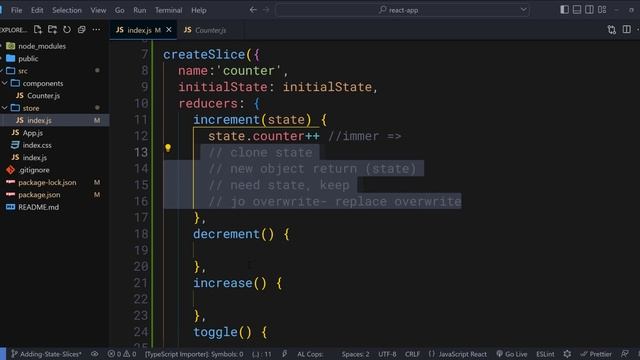Open the Edit menu
Screen dimensions: 640x360
click(37, 10)
